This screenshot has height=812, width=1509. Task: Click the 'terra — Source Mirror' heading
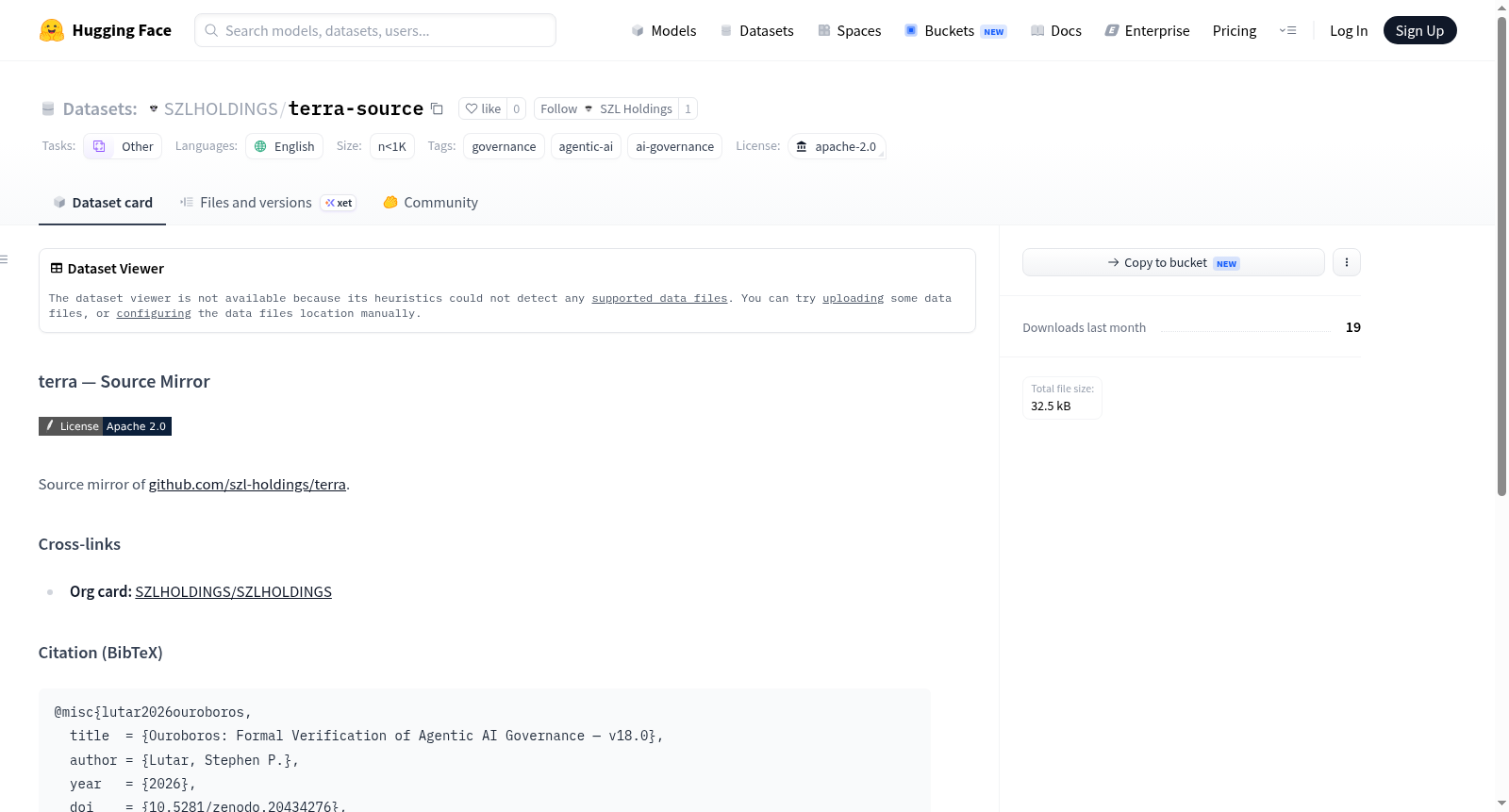[124, 381]
